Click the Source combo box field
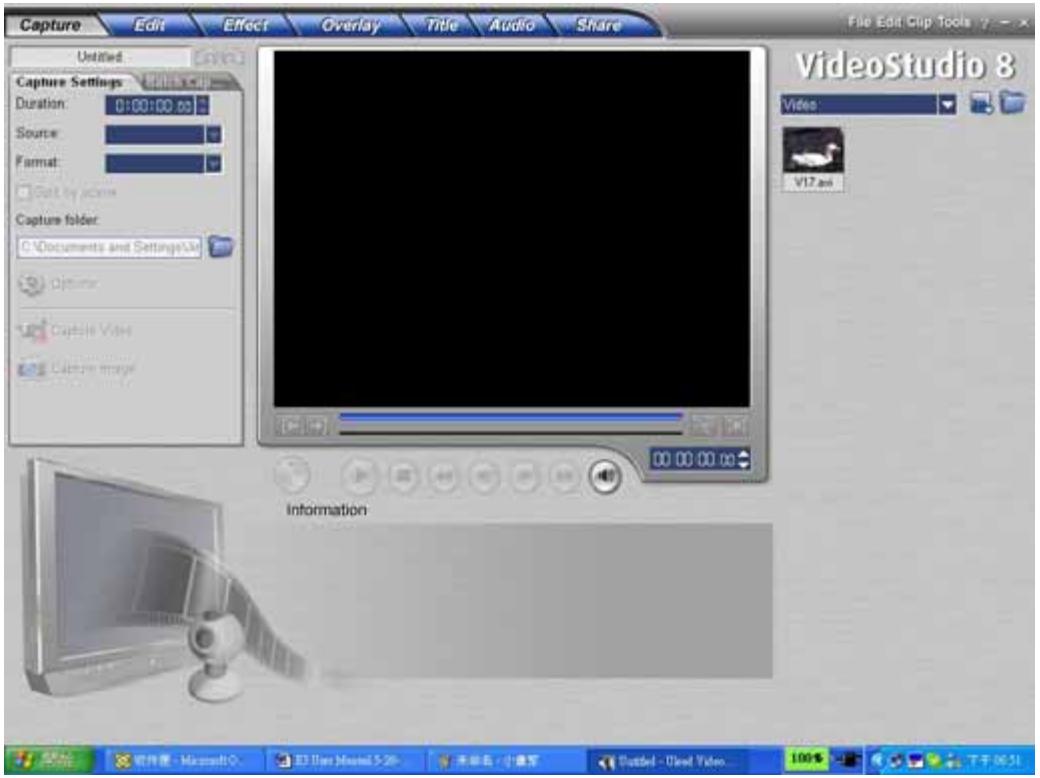Screen dimensions: 1040x778 point(155,135)
